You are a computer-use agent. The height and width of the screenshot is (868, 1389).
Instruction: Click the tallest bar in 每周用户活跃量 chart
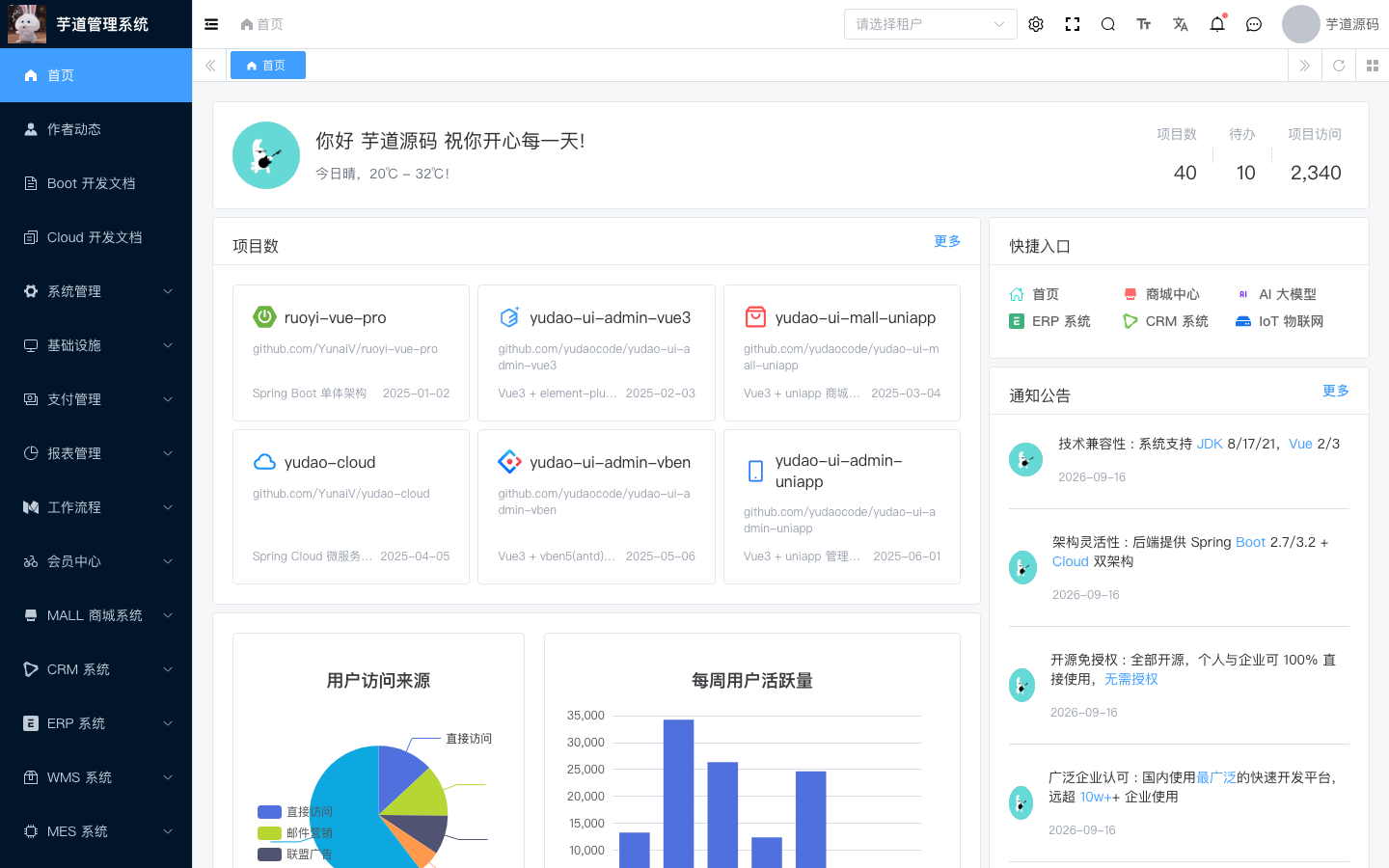[679, 793]
